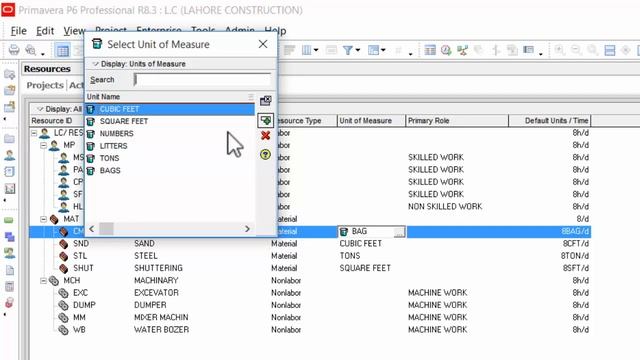Viewport: 640px width, 360px height.
Task: Open Resources from the left sidebar person icon
Action: coord(9,155)
